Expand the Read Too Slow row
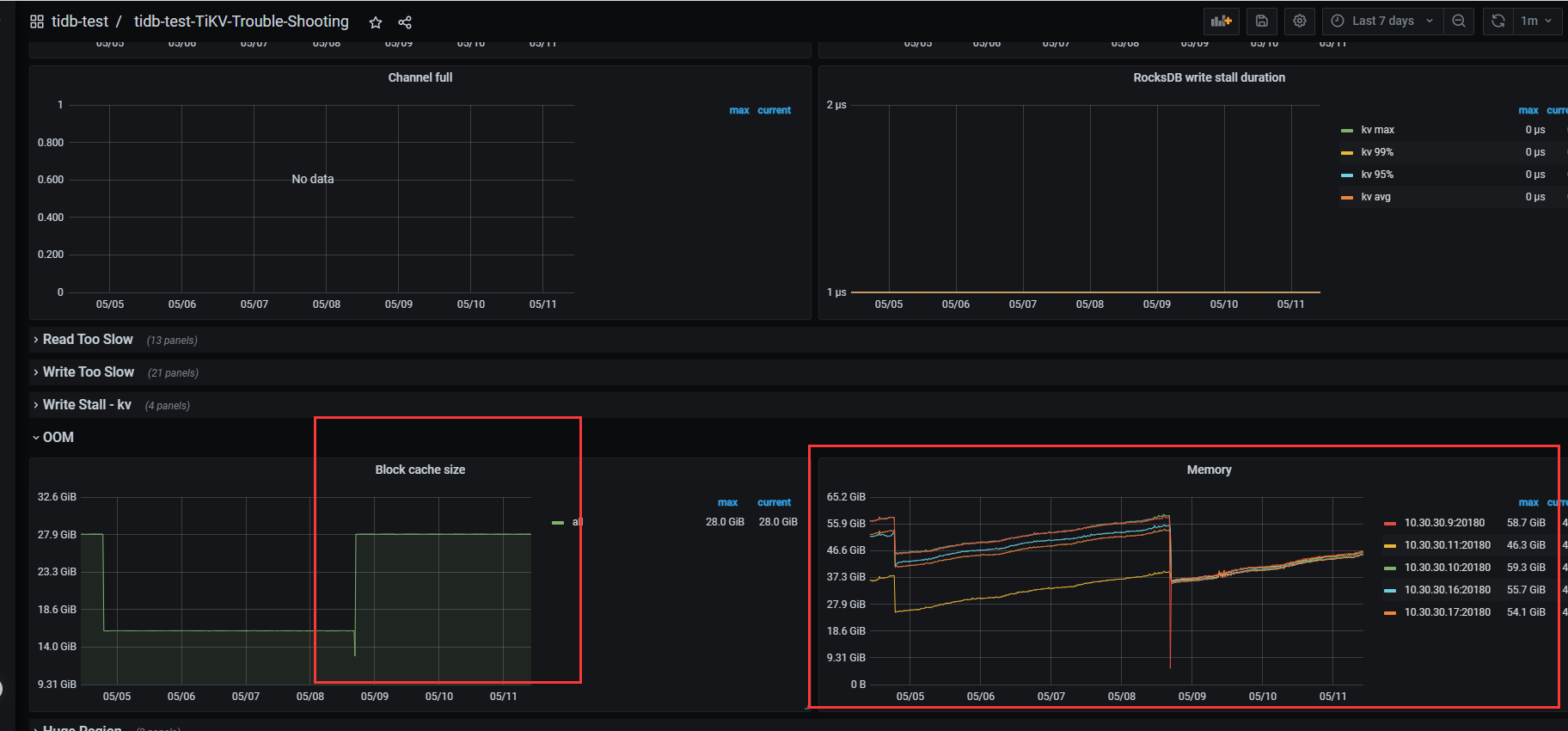Image resolution: width=1568 pixels, height=731 pixels. coord(88,340)
